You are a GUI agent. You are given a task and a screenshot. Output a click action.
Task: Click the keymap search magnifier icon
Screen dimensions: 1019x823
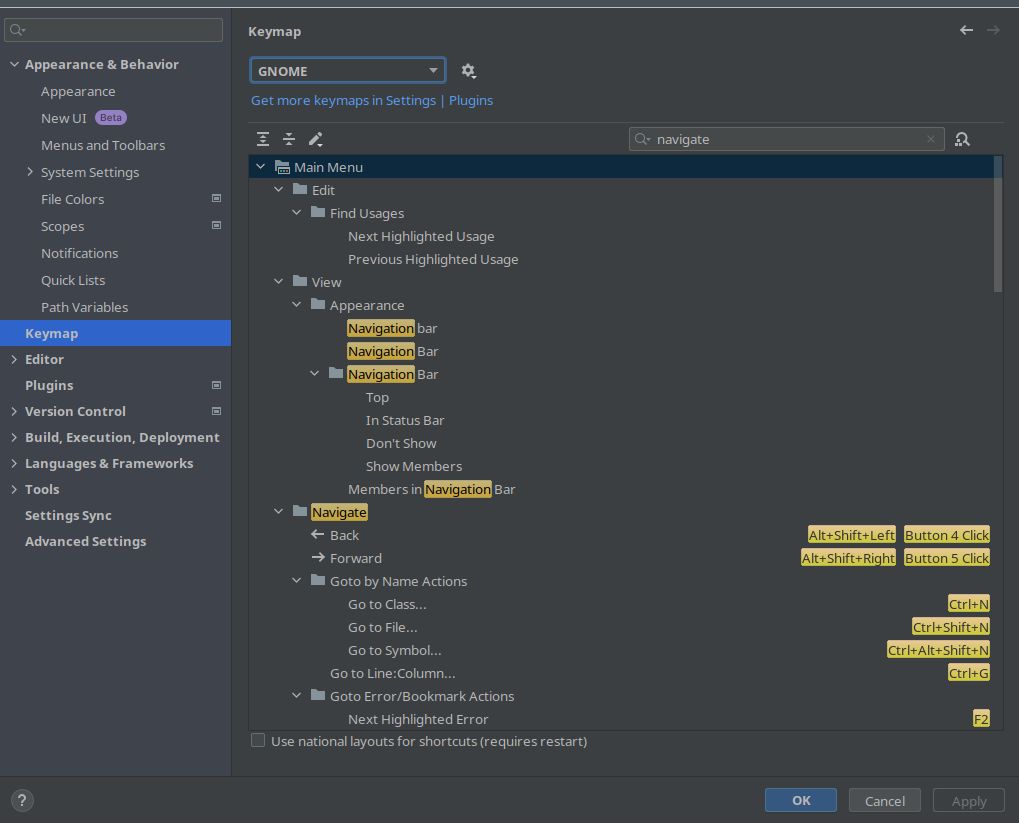[642, 139]
